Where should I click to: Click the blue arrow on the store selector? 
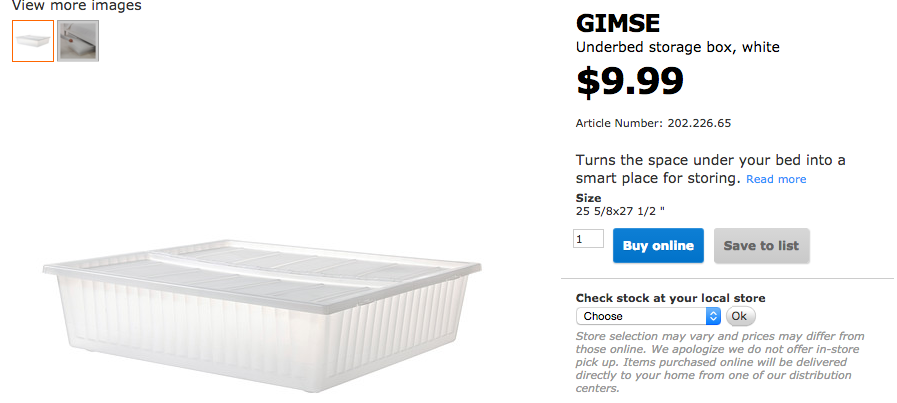pos(713,316)
